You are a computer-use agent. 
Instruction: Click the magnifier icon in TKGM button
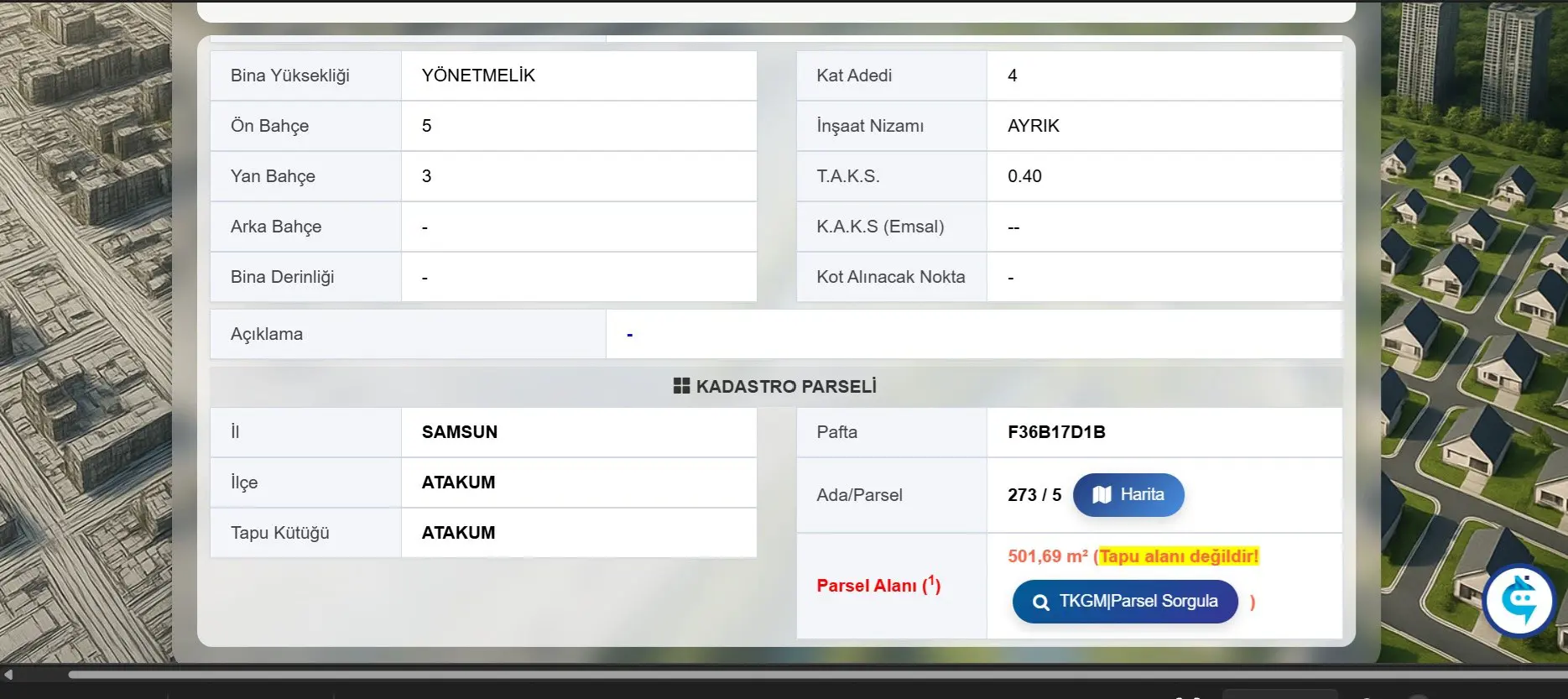[x=1041, y=602]
